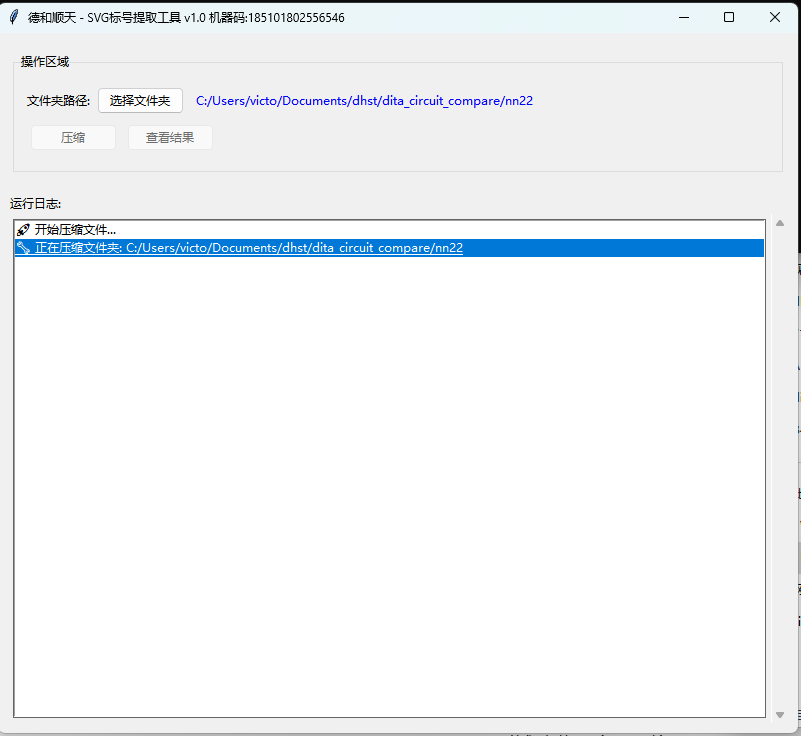Minimize the SVG标号提取工具 window
The height and width of the screenshot is (736, 801).
[684, 17]
